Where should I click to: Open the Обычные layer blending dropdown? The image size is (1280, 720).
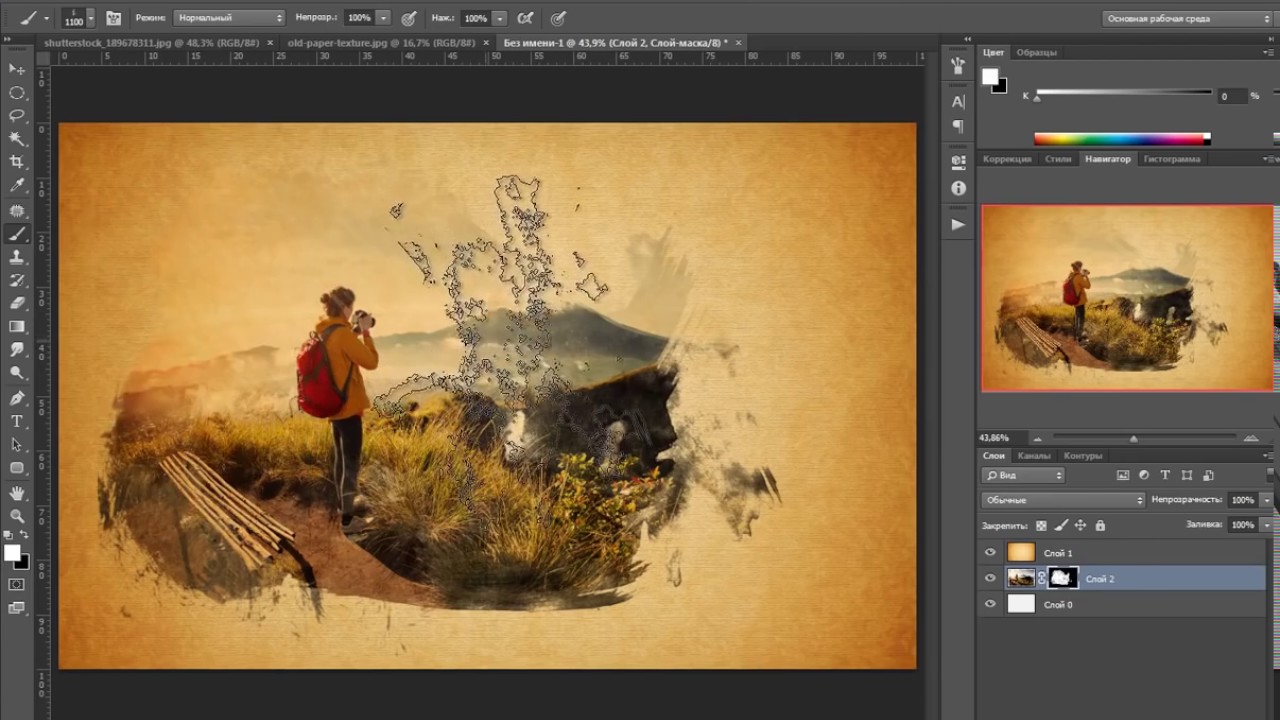(1063, 500)
